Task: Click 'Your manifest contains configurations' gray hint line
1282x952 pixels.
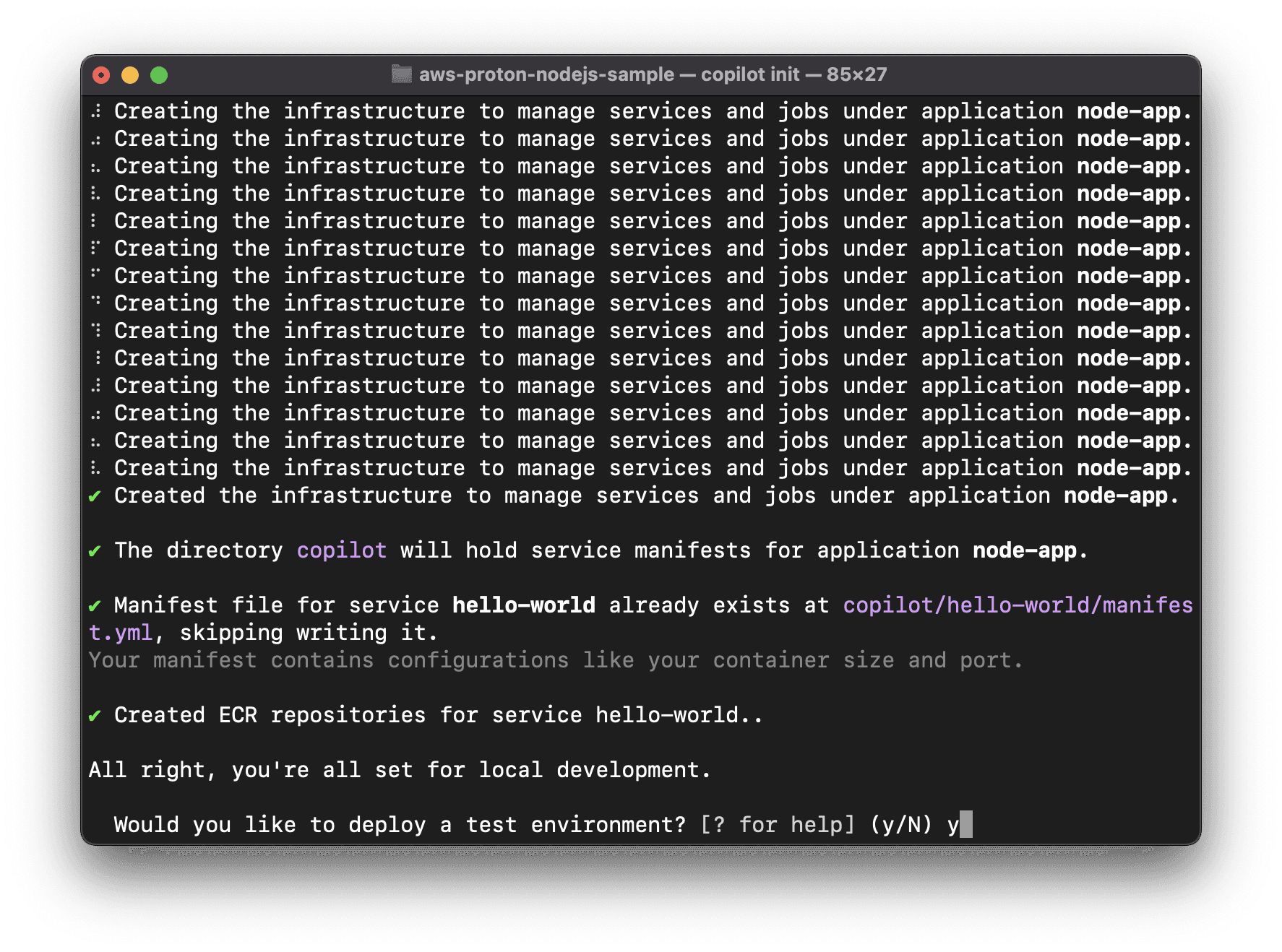Action: point(556,659)
